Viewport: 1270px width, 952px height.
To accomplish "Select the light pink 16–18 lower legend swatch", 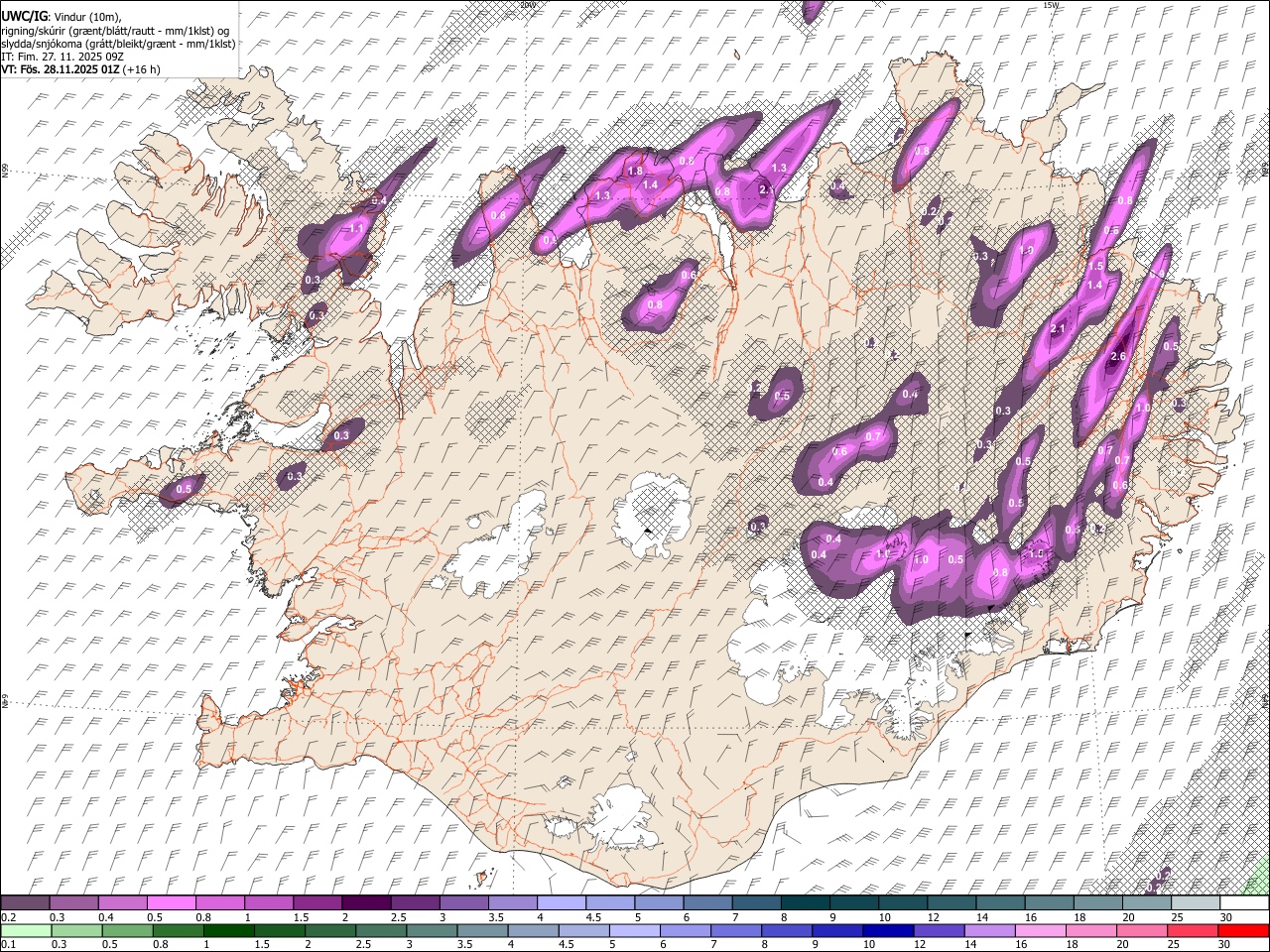I will [x=1040, y=930].
